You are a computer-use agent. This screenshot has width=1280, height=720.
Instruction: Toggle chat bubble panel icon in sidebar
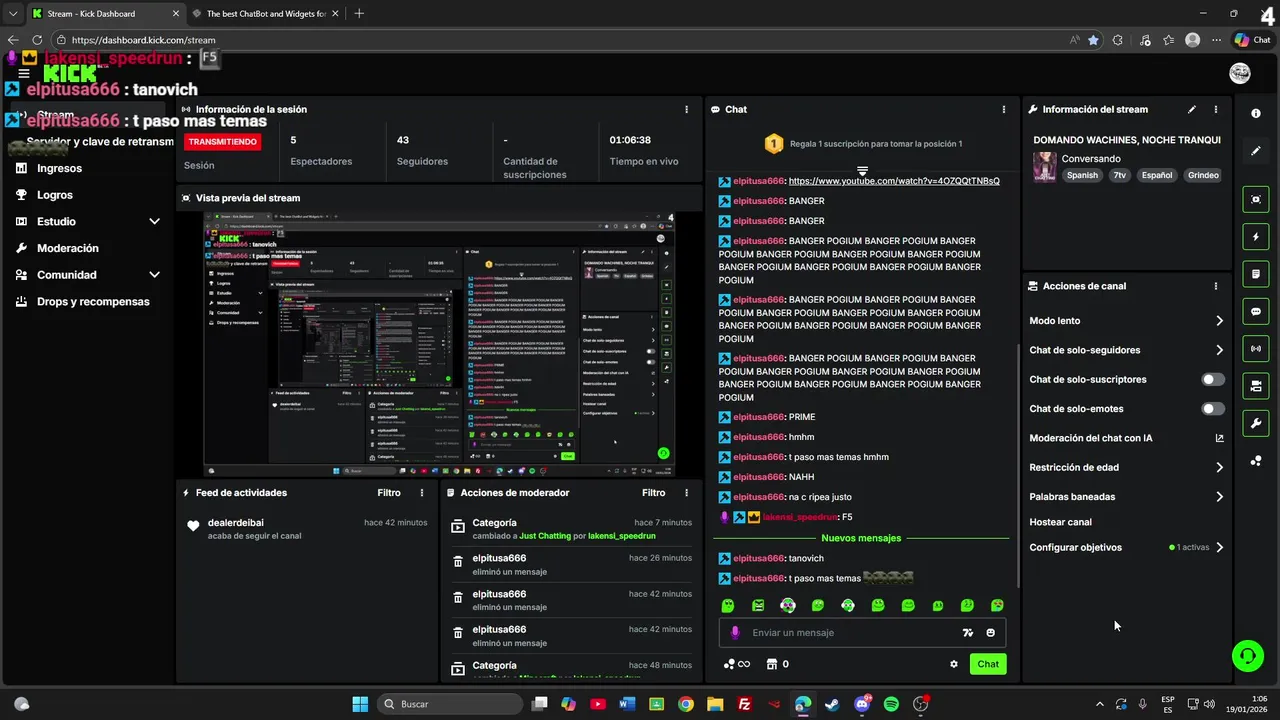[x=1256, y=311]
